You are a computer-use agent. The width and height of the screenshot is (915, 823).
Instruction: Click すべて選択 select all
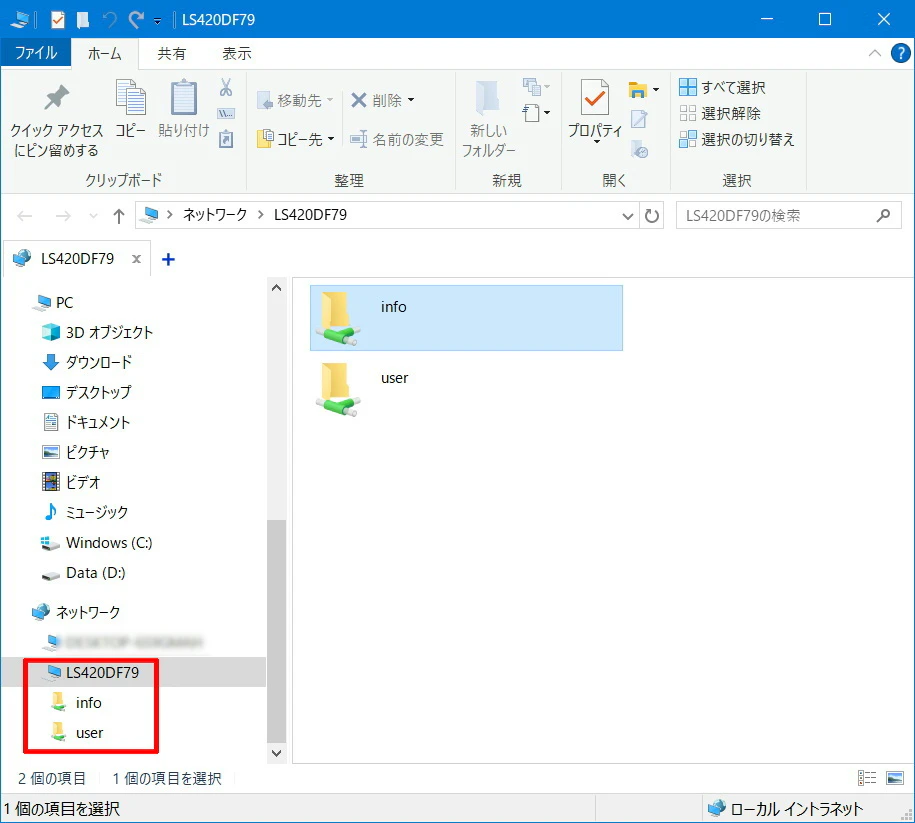point(722,88)
